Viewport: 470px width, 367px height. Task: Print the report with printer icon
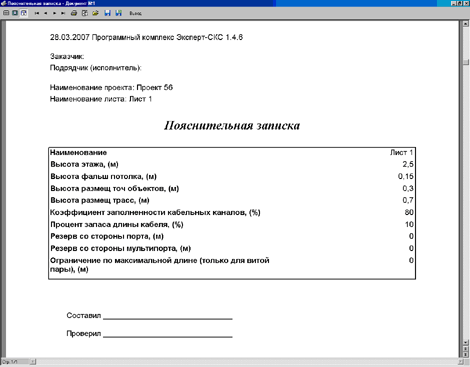coord(74,13)
